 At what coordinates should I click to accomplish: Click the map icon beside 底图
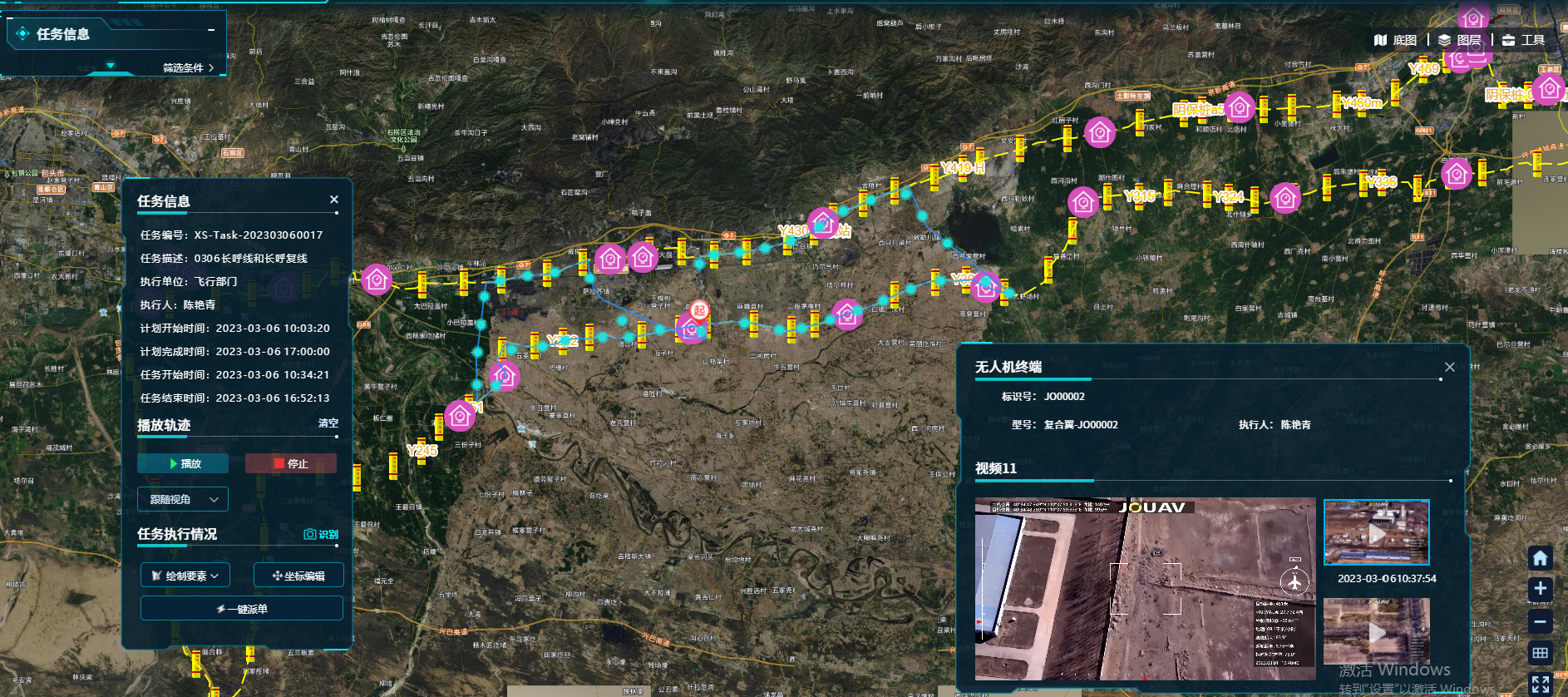click(x=1381, y=40)
